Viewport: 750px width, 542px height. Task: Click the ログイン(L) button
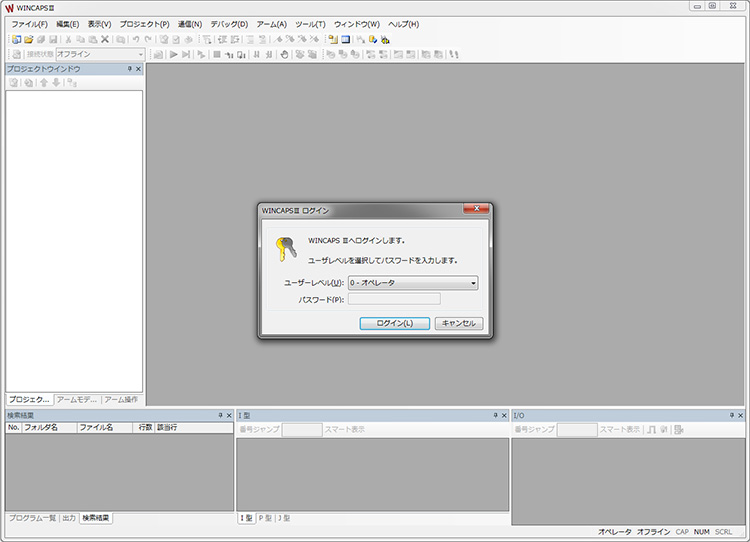395,323
